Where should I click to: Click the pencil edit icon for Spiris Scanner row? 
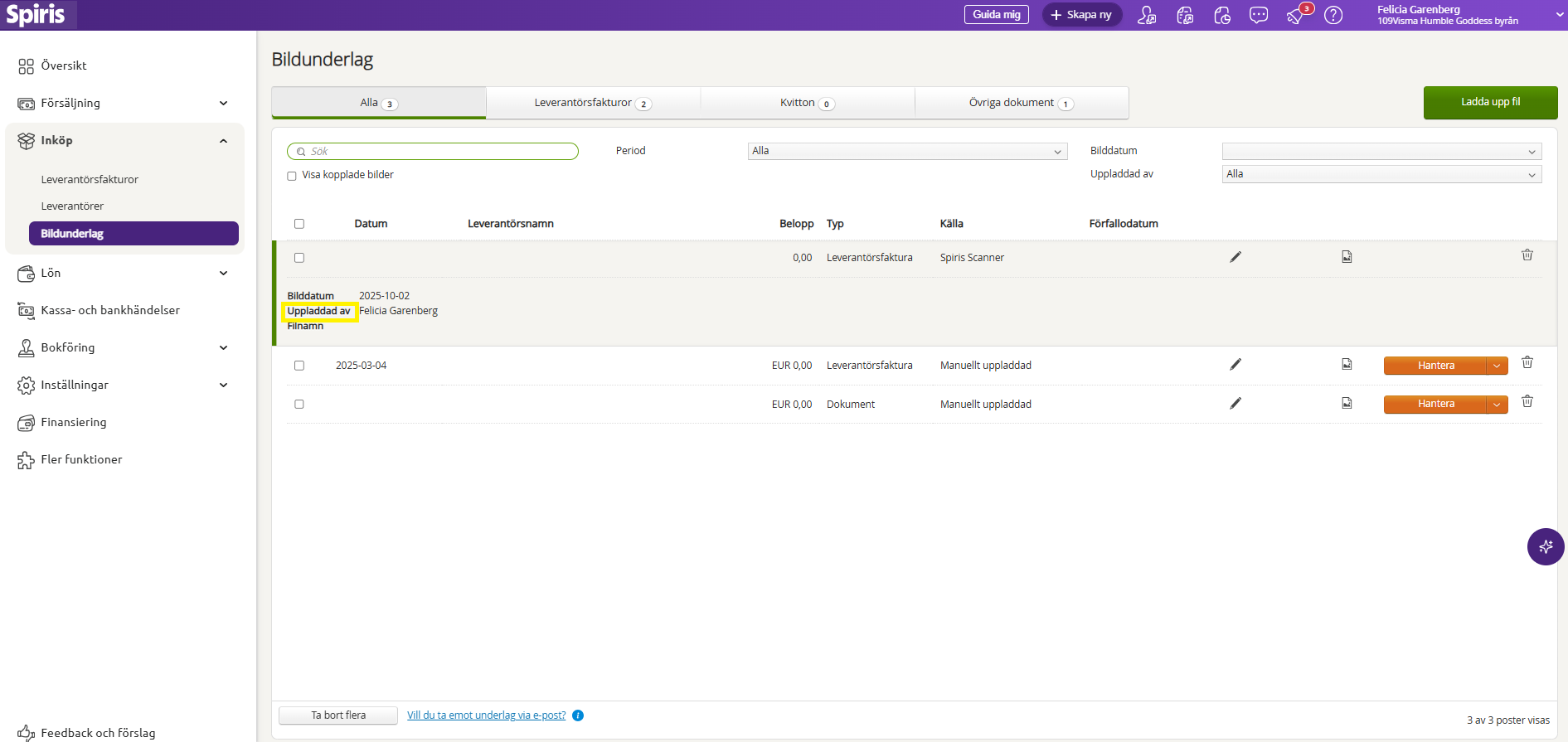coord(1235,257)
